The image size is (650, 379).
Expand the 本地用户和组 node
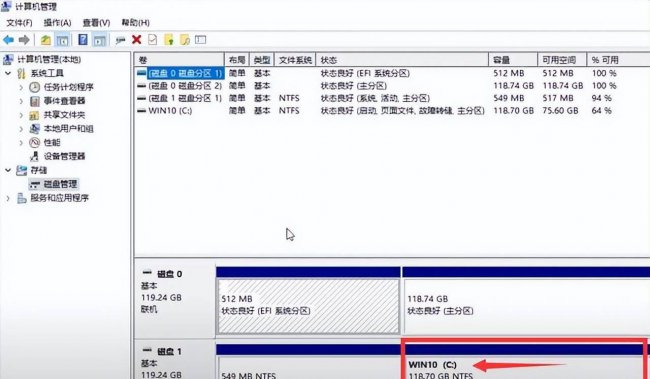click(x=21, y=129)
